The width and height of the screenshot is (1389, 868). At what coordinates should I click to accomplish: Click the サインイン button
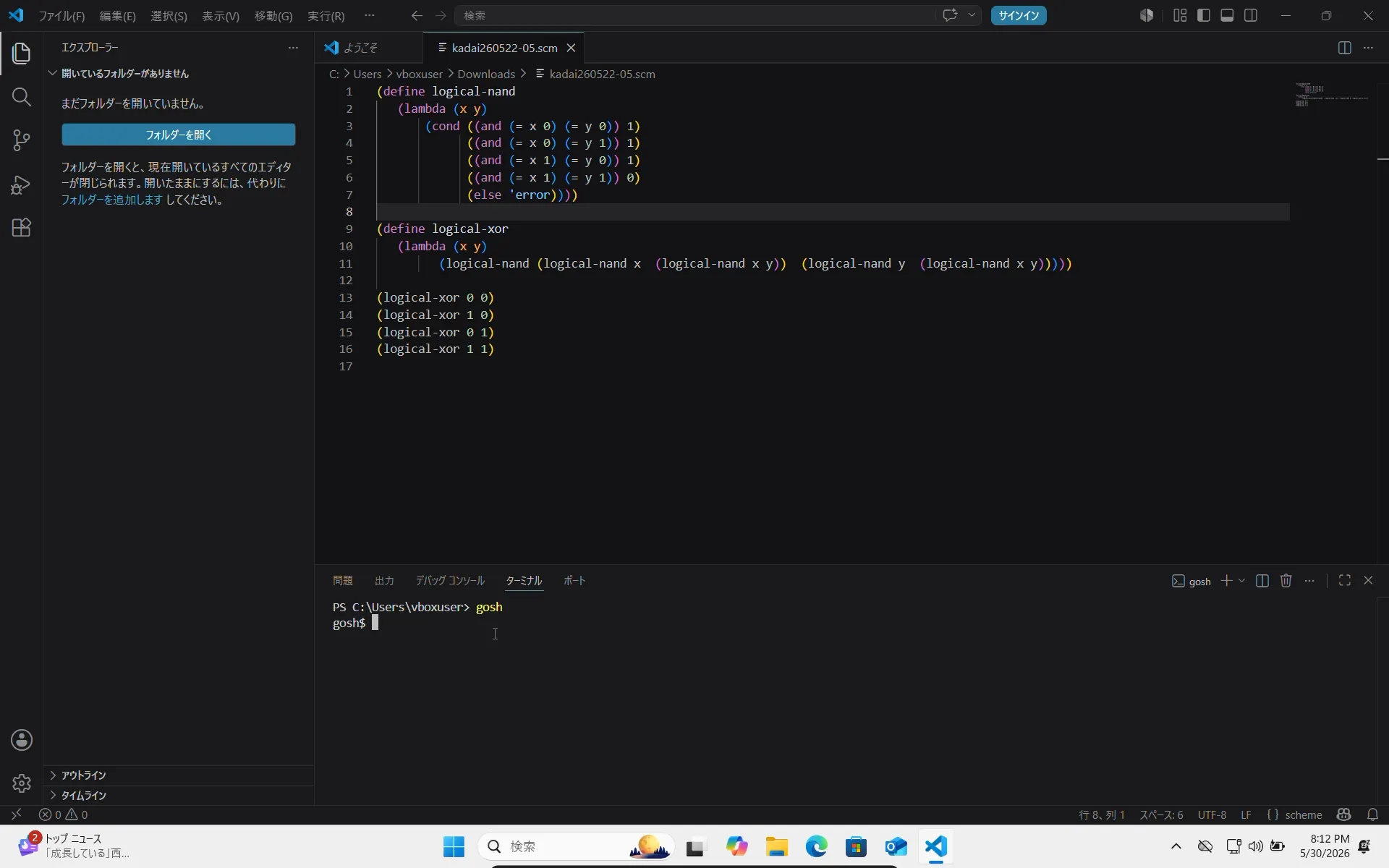coord(1019,15)
